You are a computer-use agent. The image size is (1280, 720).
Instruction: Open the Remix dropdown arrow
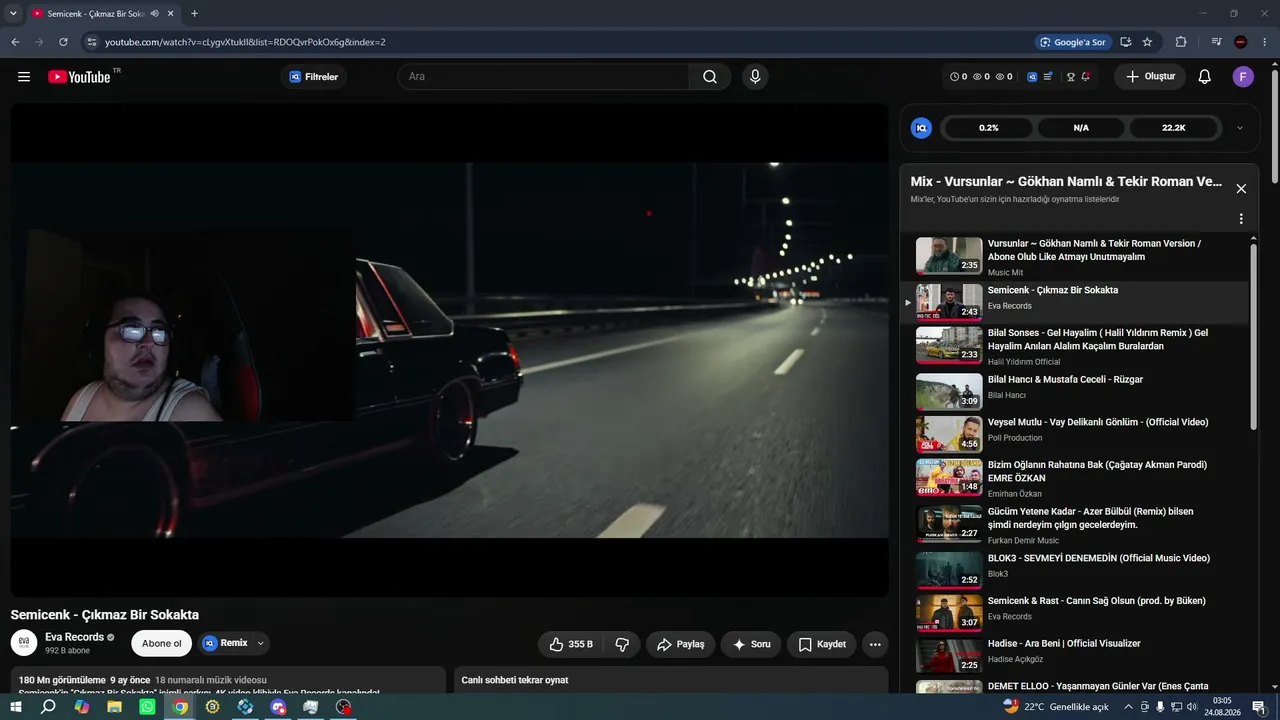pyautogui.click(x=260, y=644)
